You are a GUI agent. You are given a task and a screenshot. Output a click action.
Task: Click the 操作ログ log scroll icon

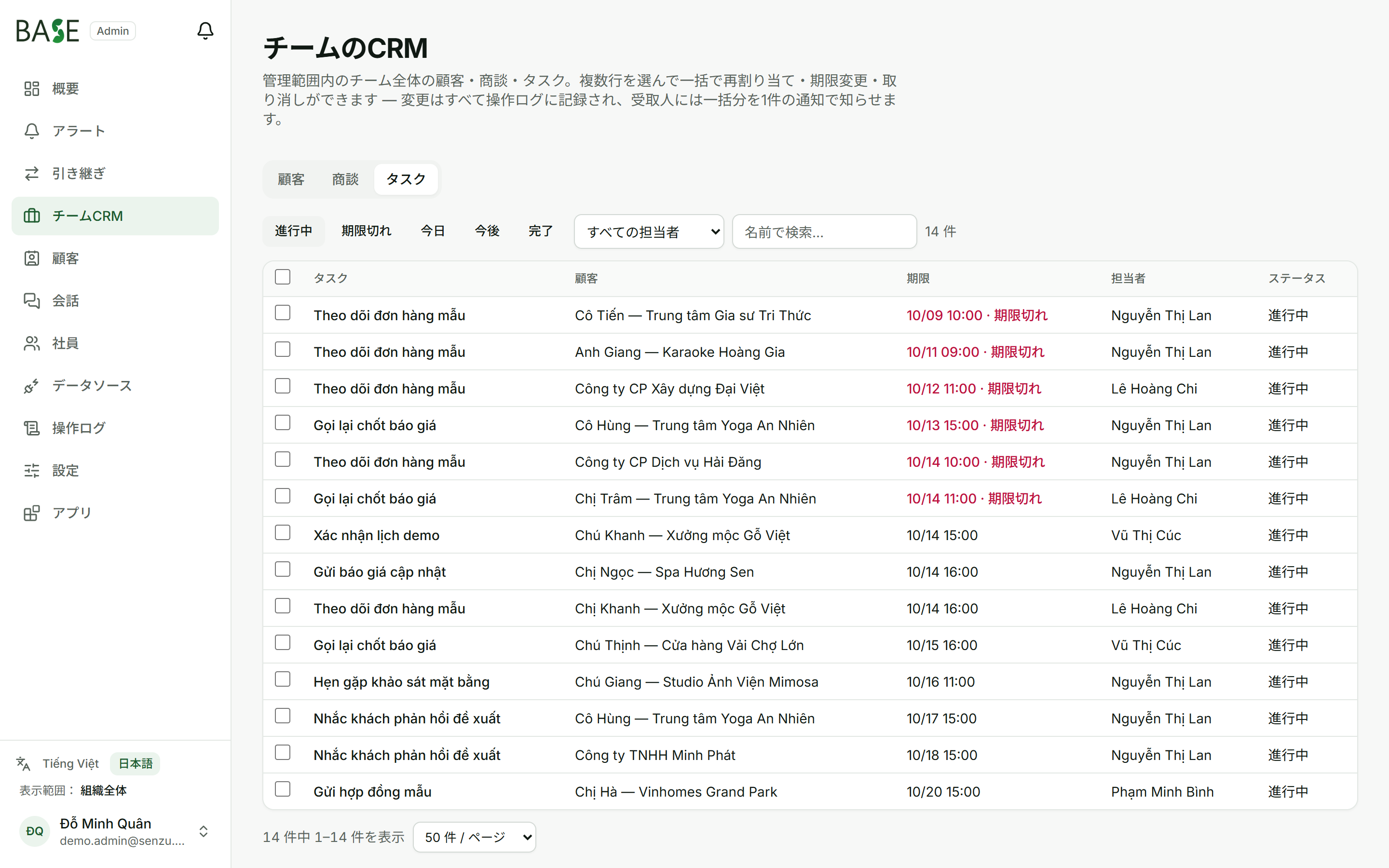pyautogui.click(x=31, y=428)
